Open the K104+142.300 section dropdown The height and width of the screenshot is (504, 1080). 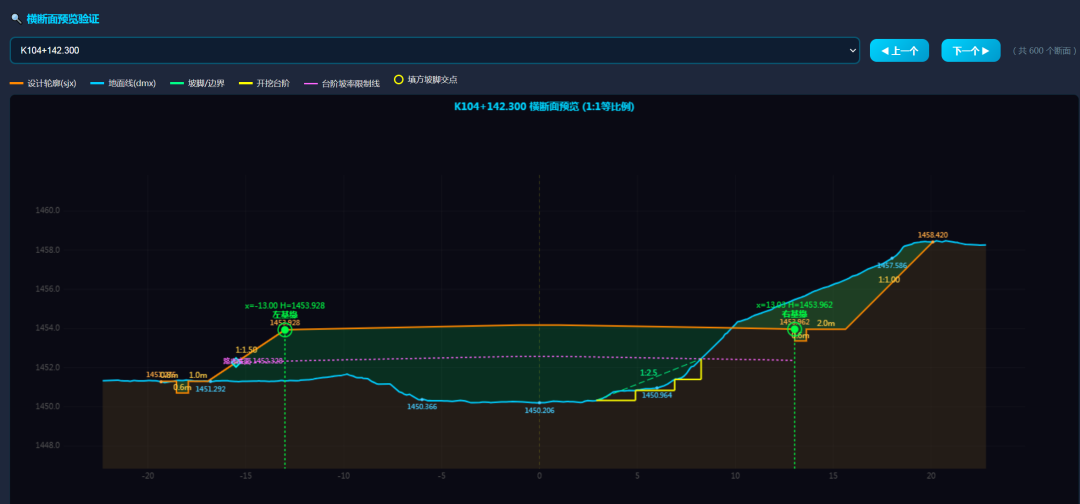pyautogui.click(x=435, y=50)
